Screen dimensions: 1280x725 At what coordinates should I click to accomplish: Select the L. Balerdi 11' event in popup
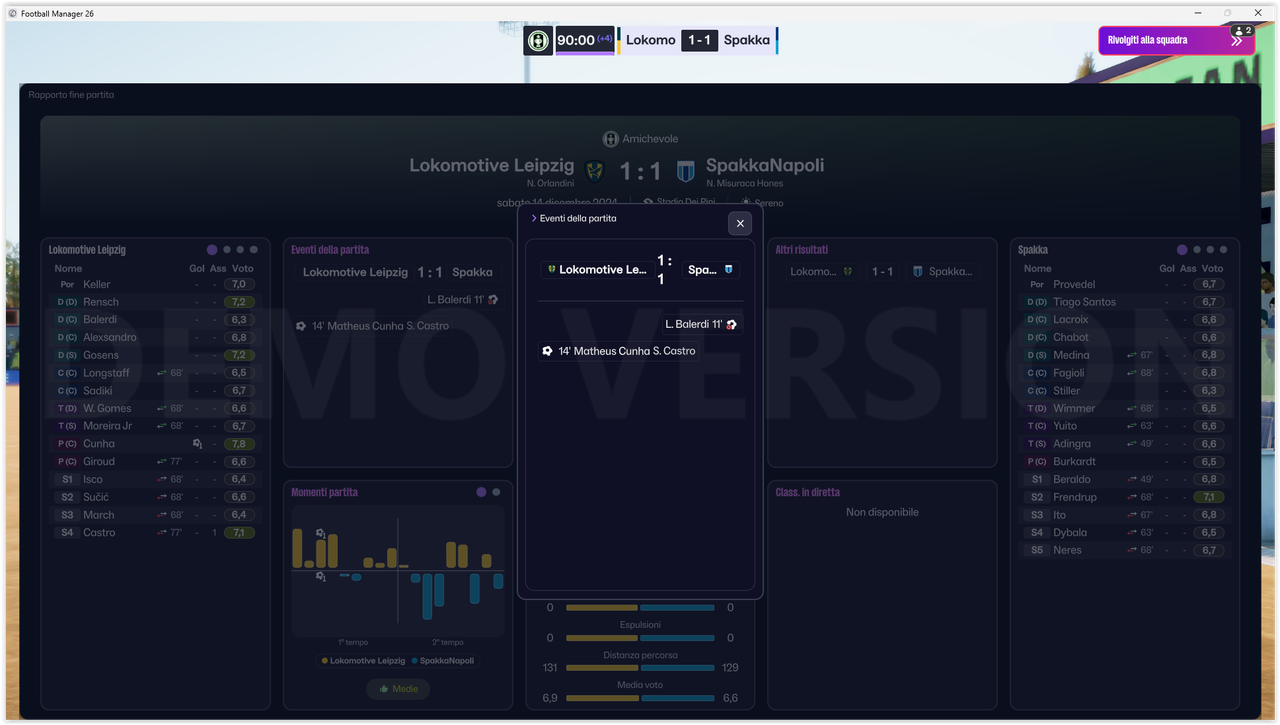pos(701,325)
